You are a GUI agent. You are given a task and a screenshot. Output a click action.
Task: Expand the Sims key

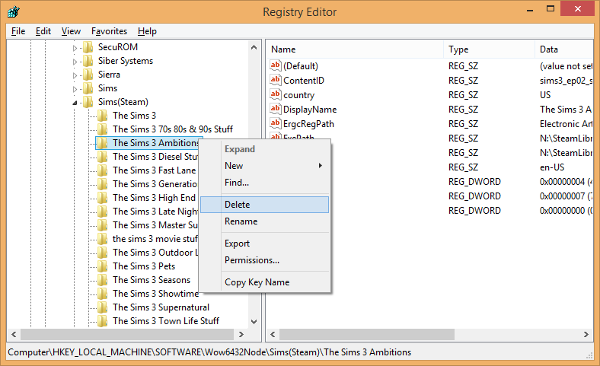click(x=75, y=89)
